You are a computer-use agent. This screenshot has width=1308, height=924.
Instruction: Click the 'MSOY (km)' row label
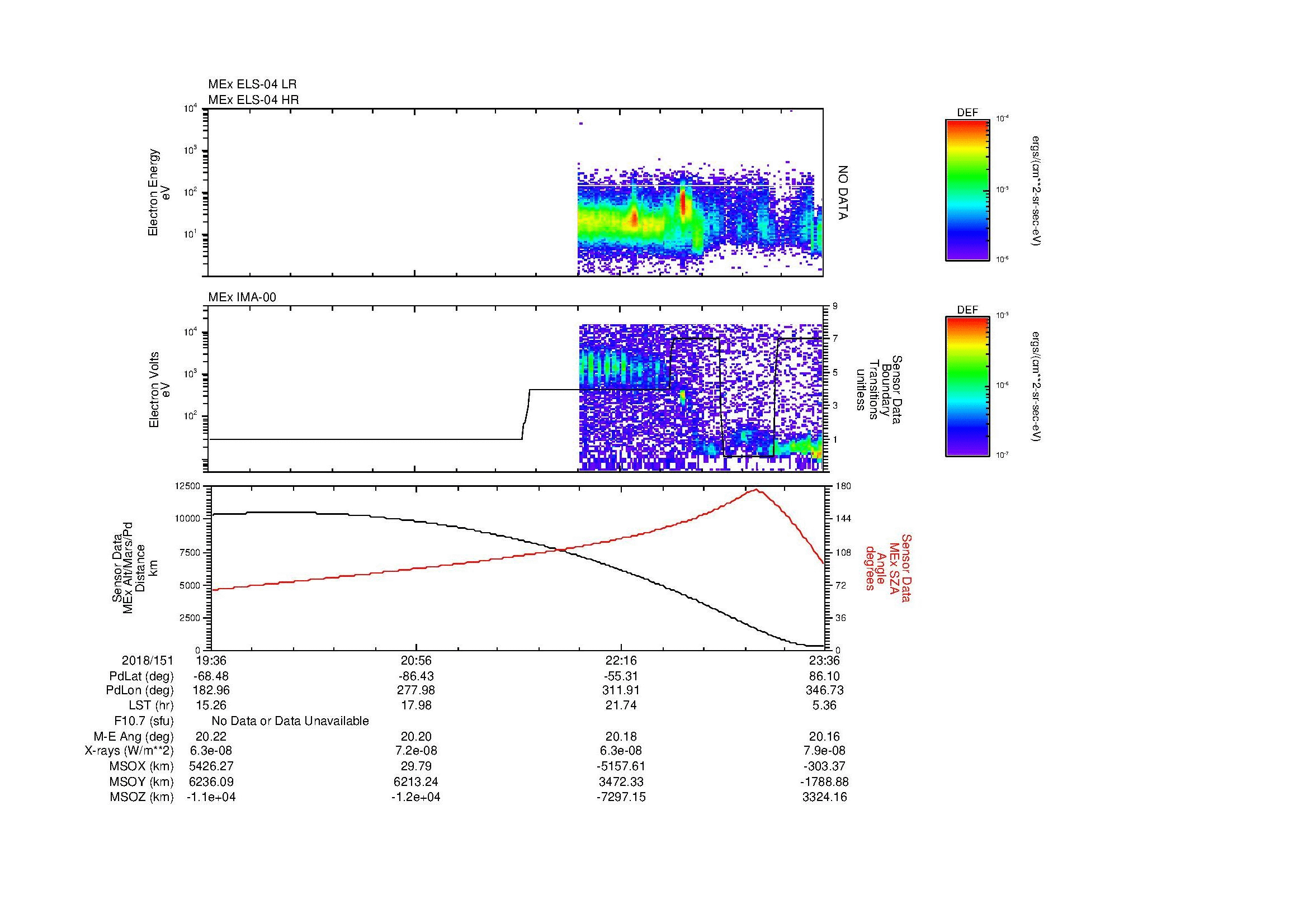(142, 781)
